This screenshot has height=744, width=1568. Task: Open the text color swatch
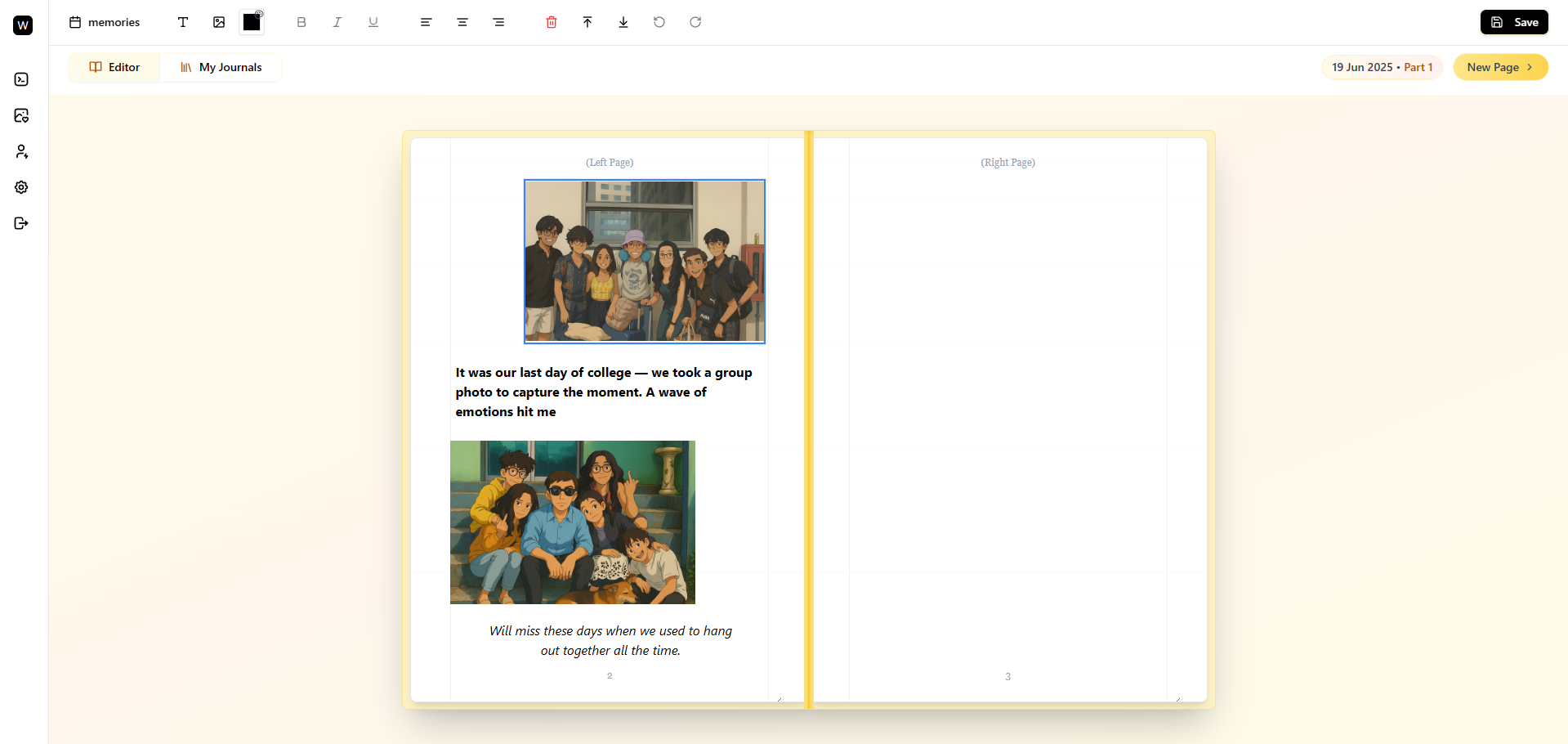pos(251,22)
